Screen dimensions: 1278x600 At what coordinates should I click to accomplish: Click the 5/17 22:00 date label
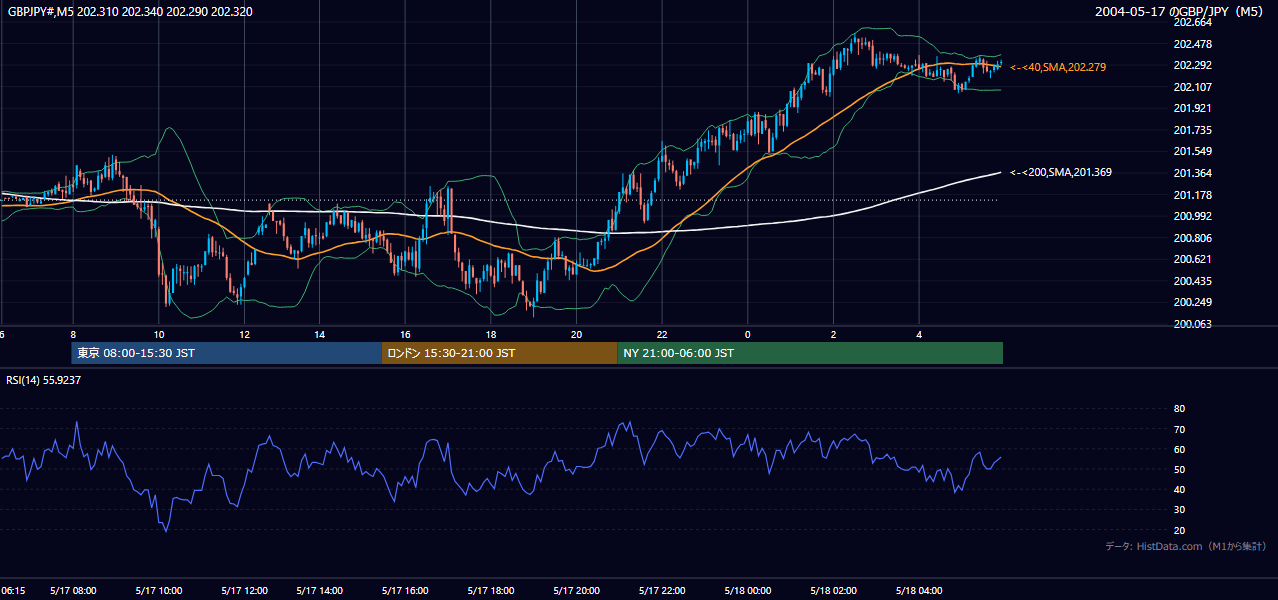click(662, 591)
